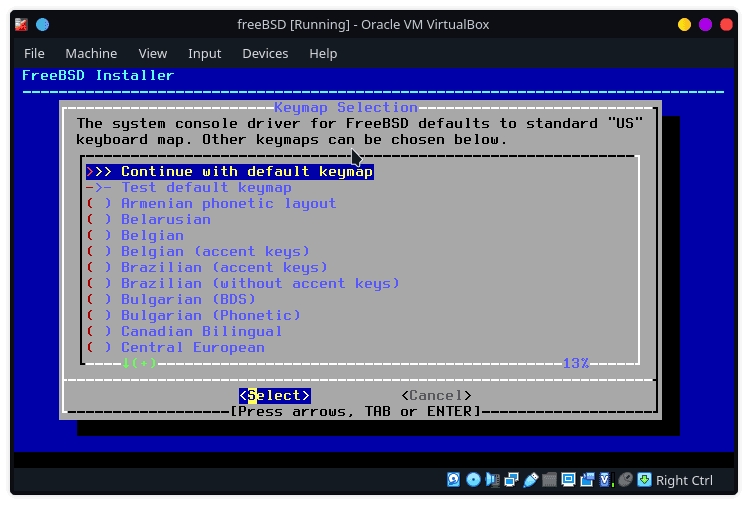The width and height of the screenshot is (748, 505).
Task: Select Armenian phonetic layout radio option
Action: tap(211, 204)
